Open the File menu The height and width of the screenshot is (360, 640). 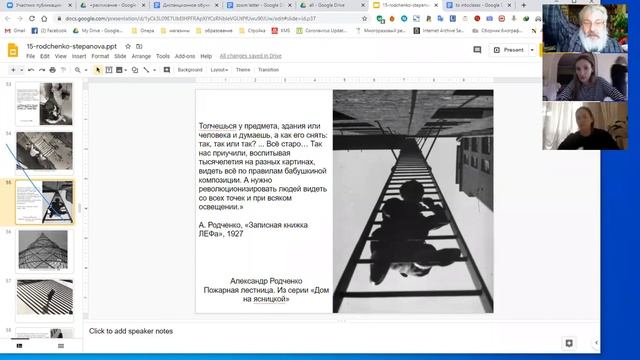click(x=31, y=56)
